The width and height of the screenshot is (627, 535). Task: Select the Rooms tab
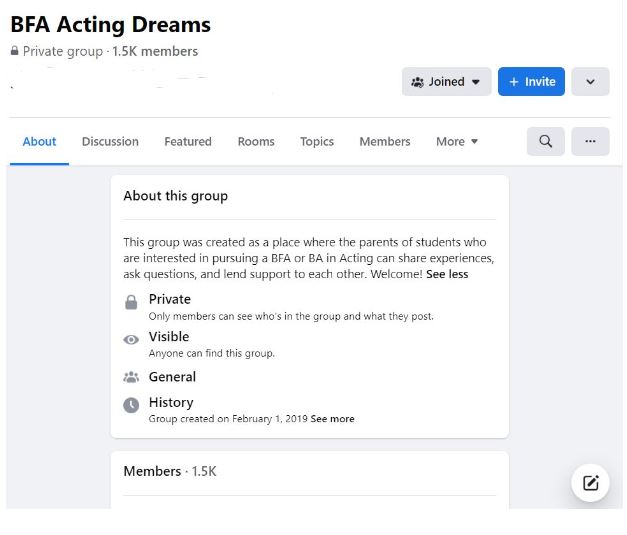coord(256,142)
